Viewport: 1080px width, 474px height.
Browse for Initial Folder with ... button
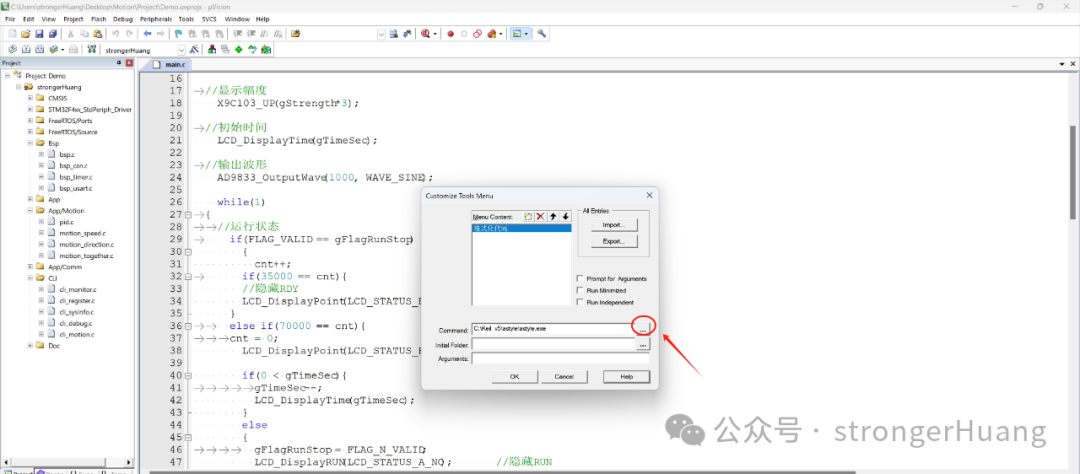pyautogui.click(x=643, y=344)
